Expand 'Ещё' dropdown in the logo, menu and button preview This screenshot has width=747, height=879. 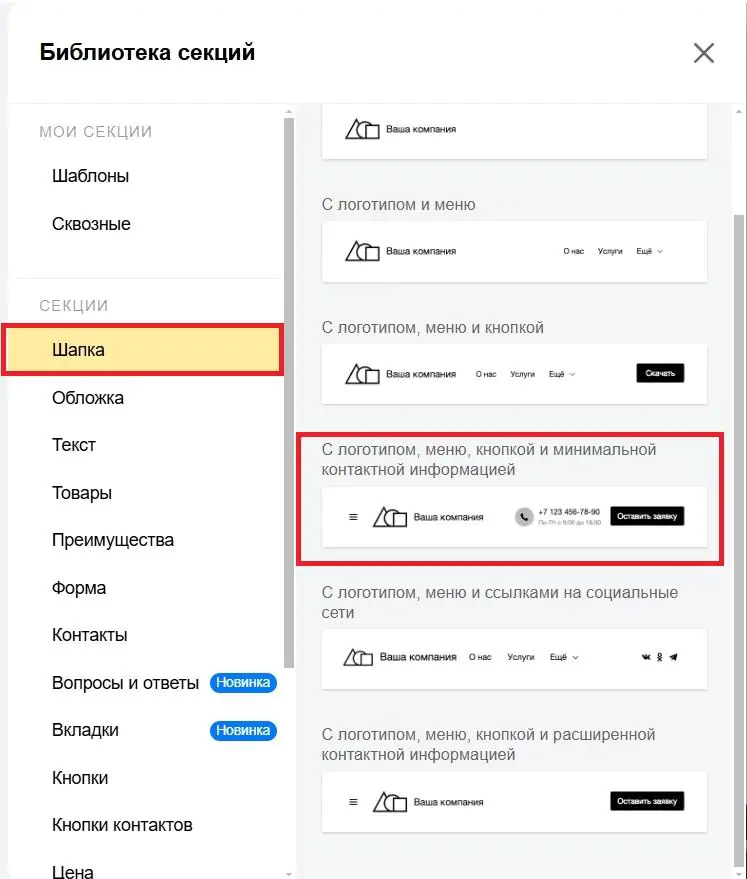[x=562, y=374]
